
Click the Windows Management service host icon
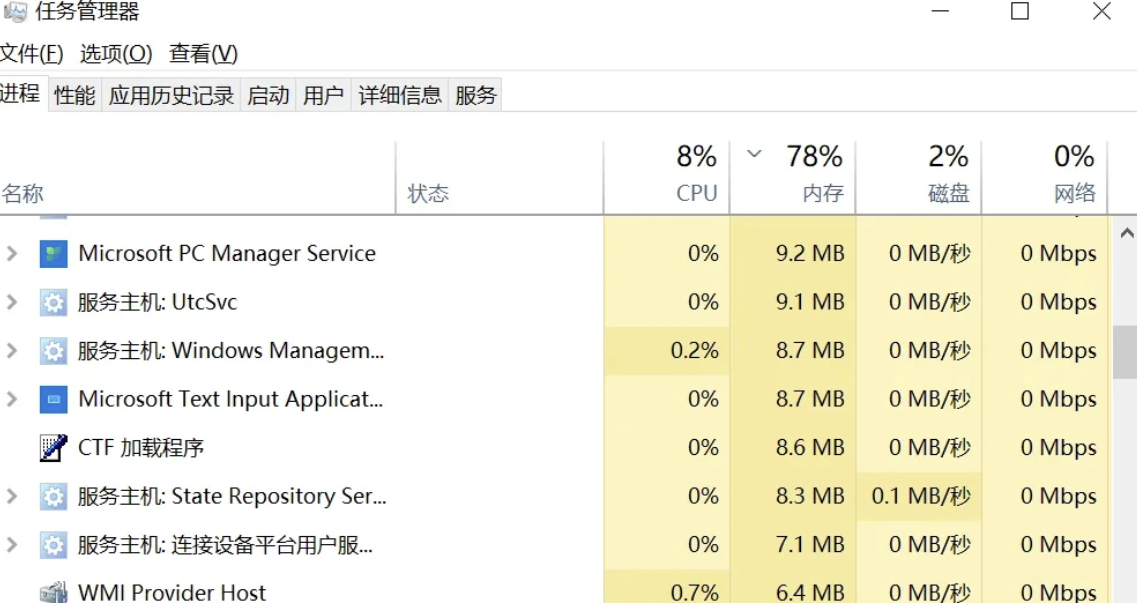[x=53, y=351]
